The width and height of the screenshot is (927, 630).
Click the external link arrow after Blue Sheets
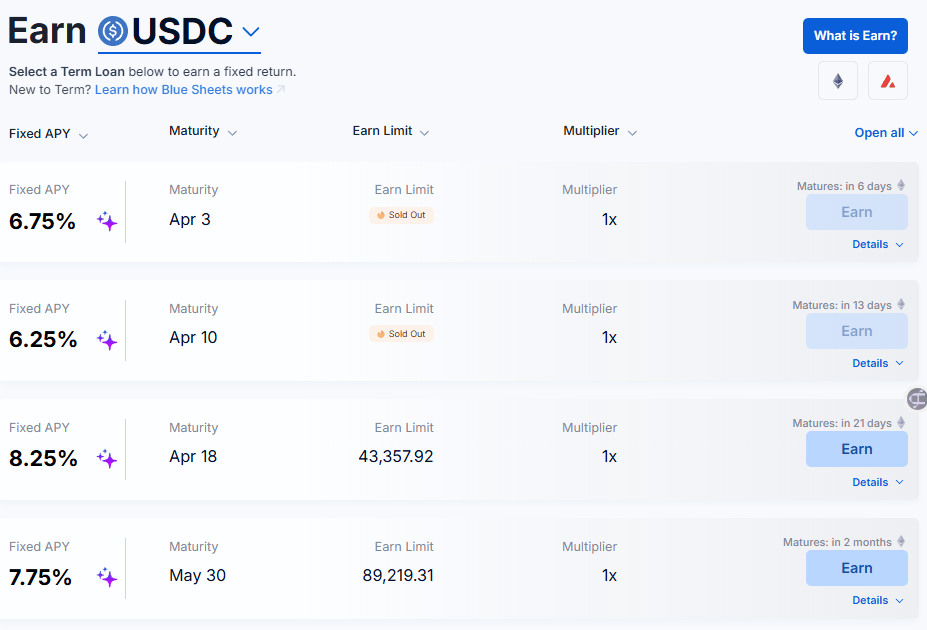click(x=281, y=90)
